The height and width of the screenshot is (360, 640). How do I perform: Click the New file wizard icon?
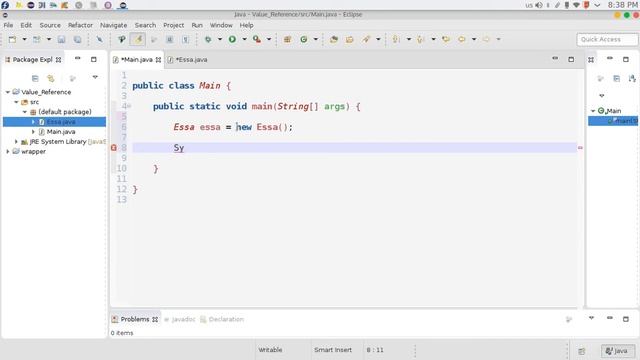pos(12,39)
